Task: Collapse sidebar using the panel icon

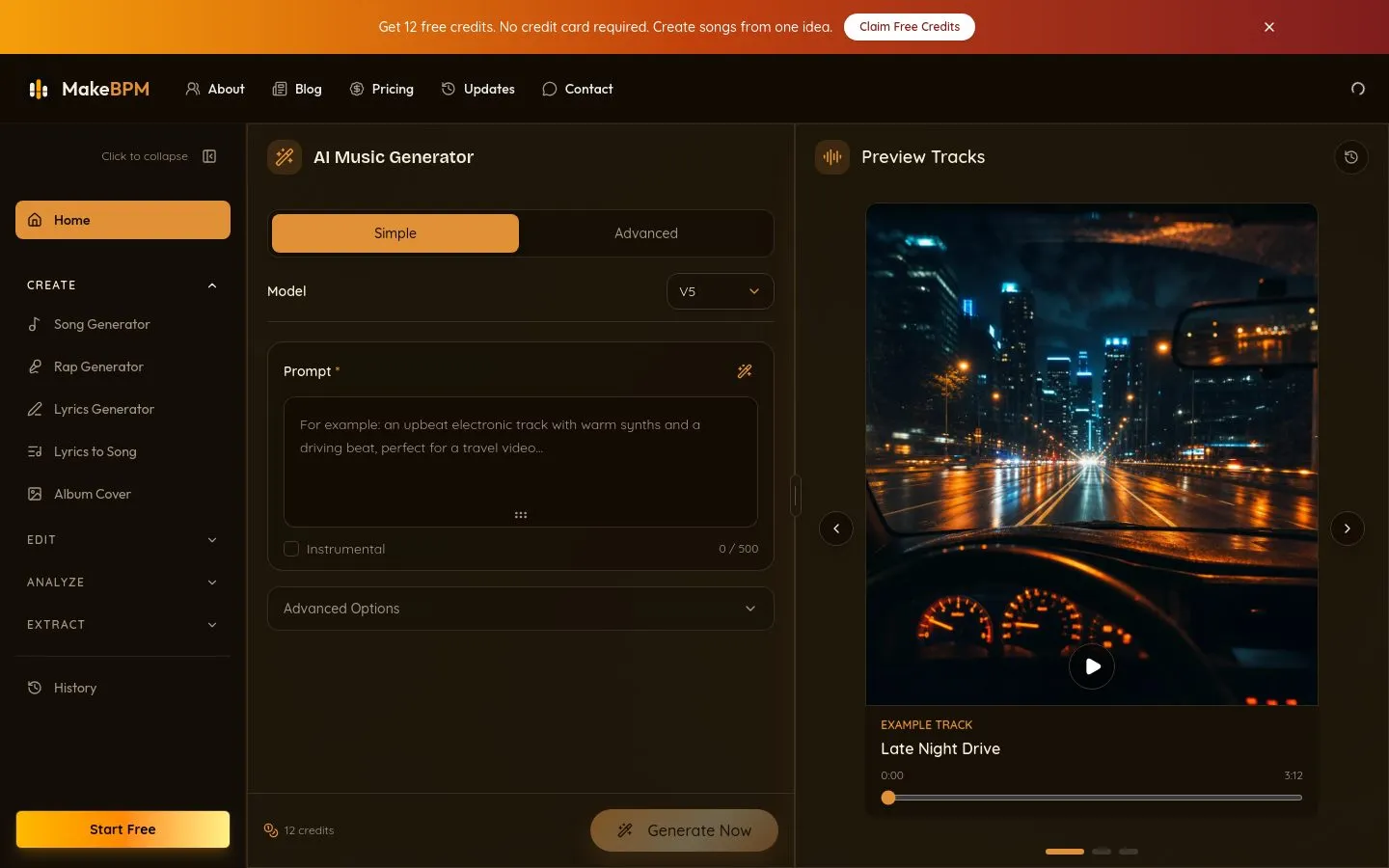Action: coord(209,156)
